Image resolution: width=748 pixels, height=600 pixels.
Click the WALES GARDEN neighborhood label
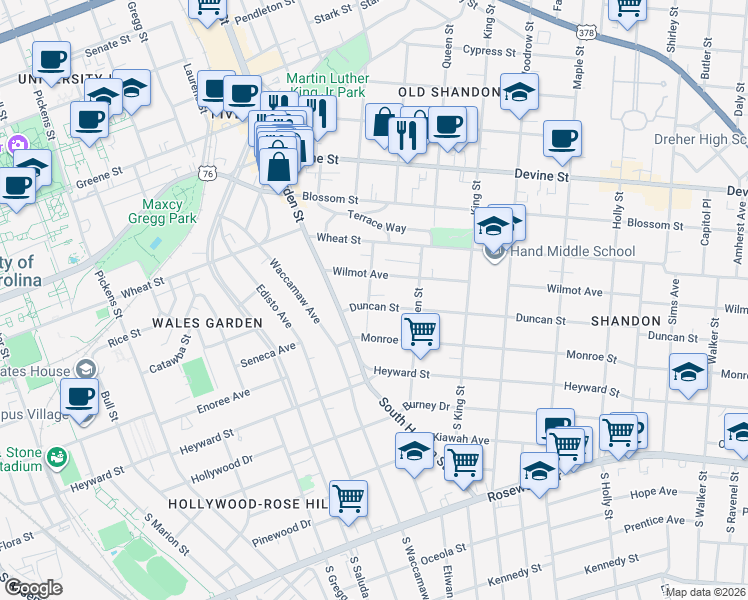point(208,323)
